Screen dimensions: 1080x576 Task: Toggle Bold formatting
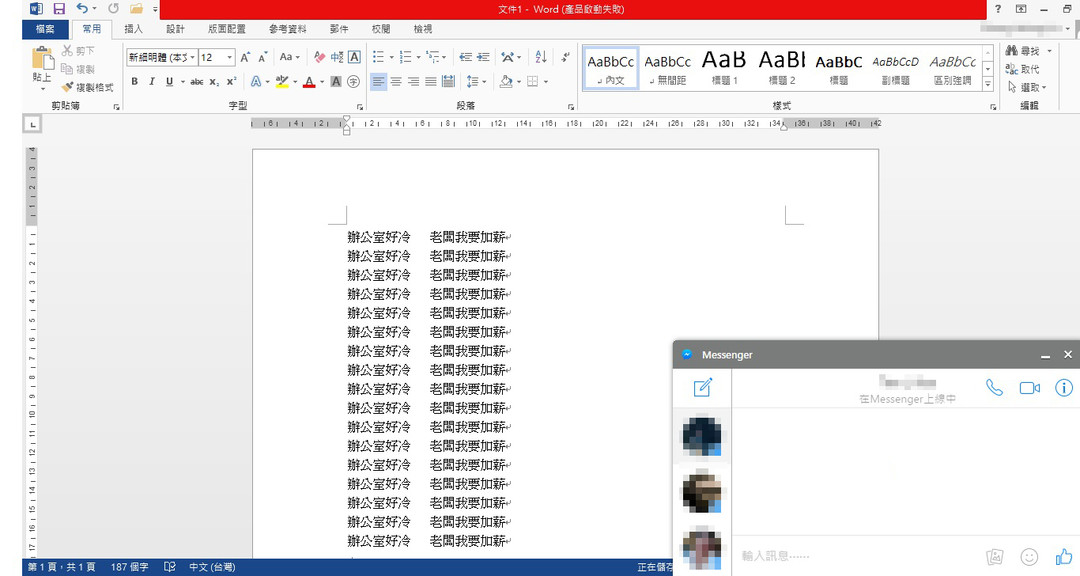pos(134,81)
